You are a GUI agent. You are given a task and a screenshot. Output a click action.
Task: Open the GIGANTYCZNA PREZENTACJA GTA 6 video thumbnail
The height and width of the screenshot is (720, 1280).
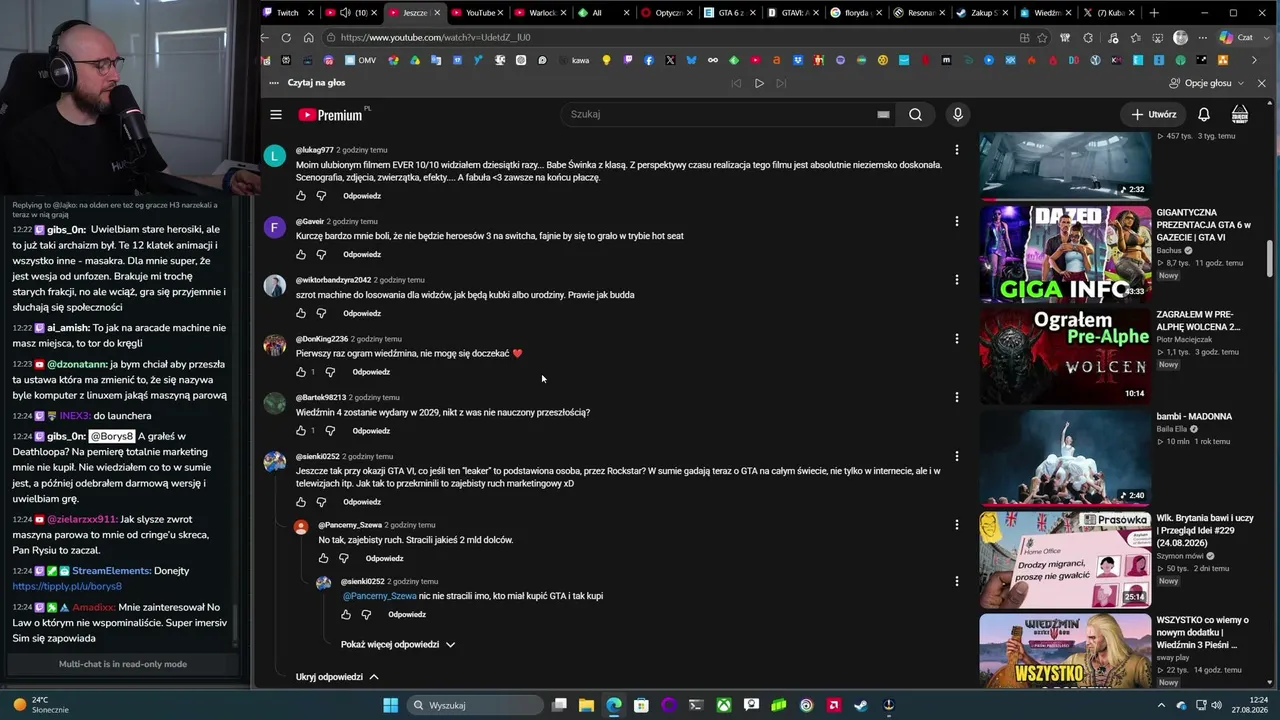[x=1065, y=254]
